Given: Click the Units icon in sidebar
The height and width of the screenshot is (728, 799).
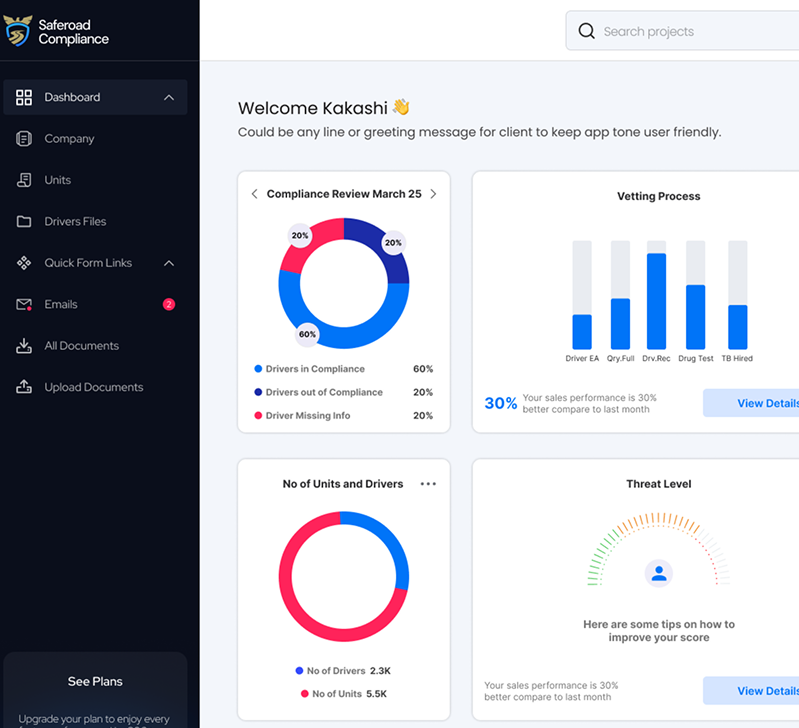Looking at the screenshot, I should pos(24,180).
